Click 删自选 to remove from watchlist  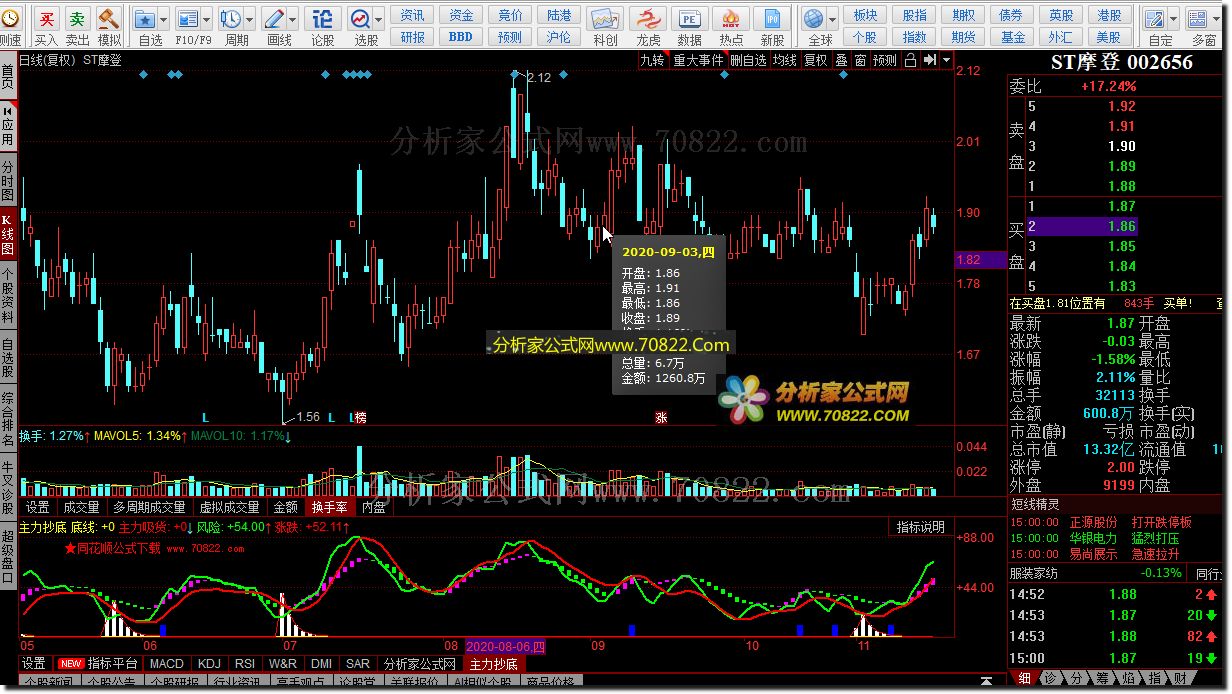(x=748, y=60)
